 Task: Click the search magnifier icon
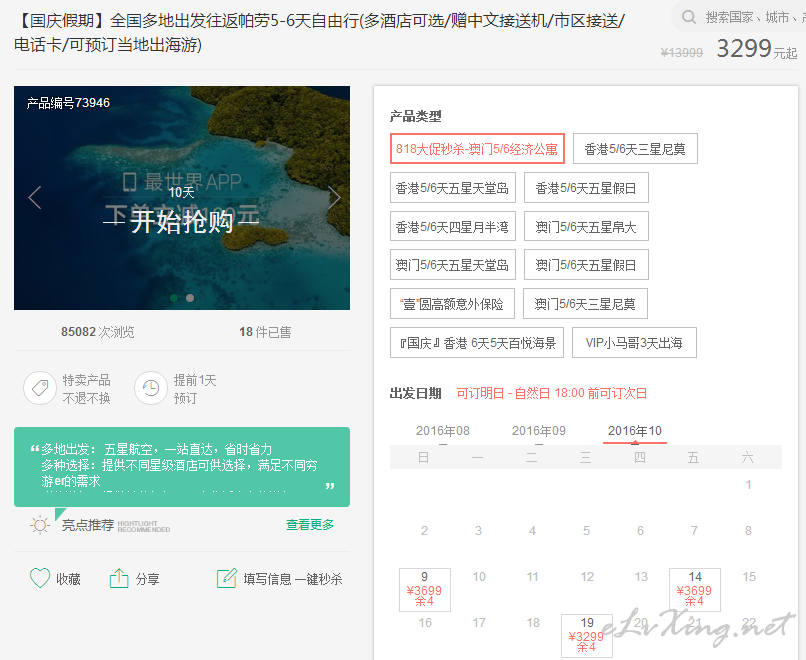(689, 17)
